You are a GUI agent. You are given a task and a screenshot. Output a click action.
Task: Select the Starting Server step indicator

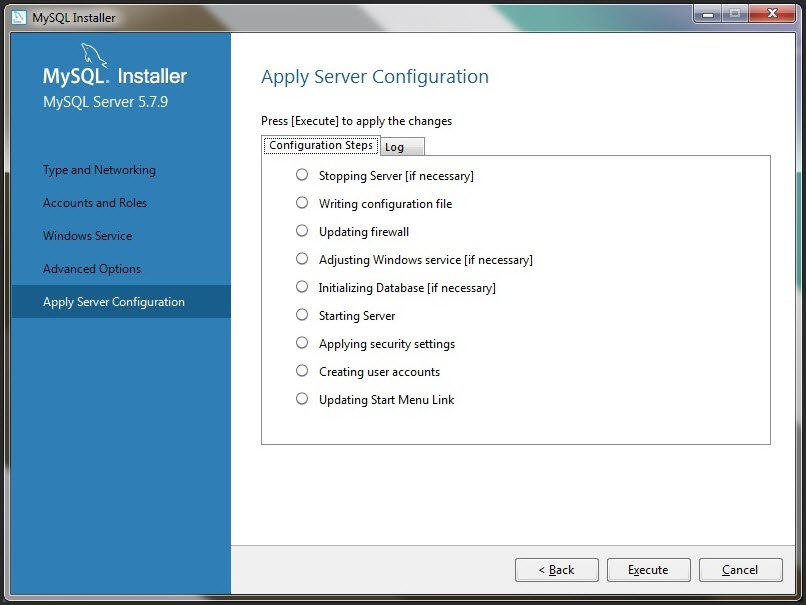[302, 315]
